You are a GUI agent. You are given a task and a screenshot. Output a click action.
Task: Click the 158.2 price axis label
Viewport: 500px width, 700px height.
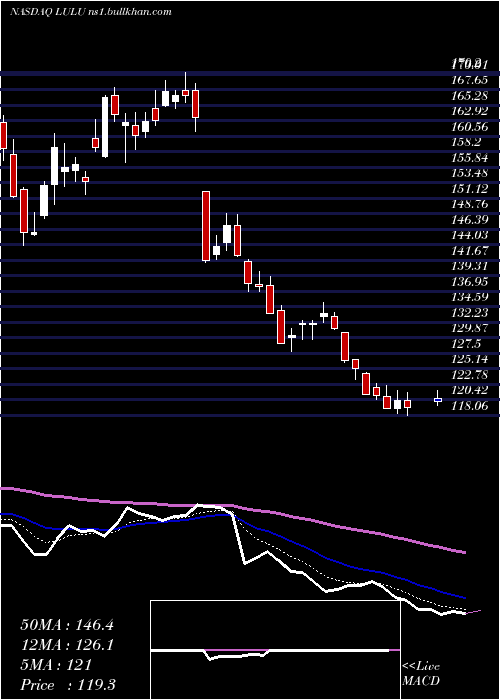pyautogui.click(x=467, y=142)
